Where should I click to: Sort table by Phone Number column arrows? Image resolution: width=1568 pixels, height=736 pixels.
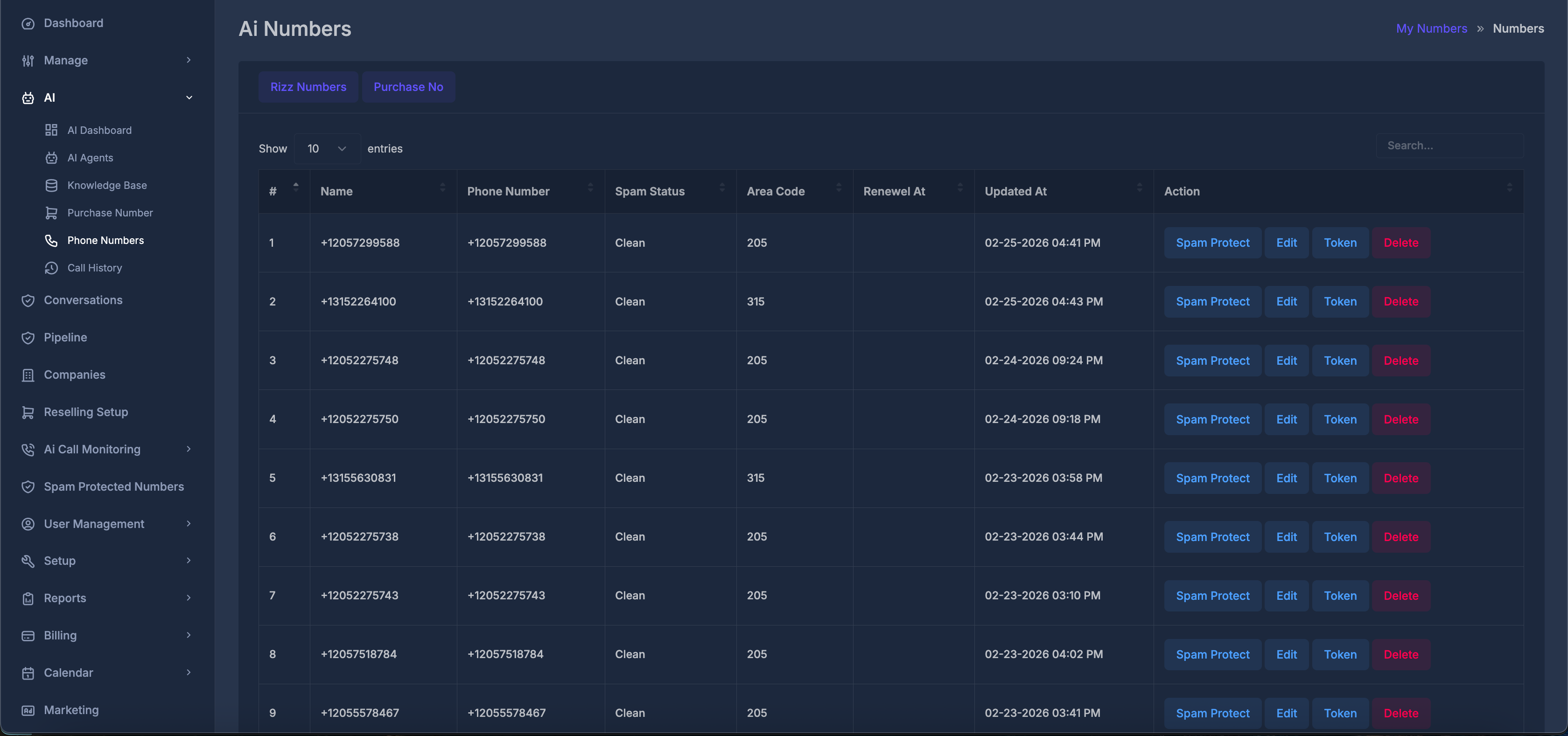pyautogui.click(x=590, y=187)
